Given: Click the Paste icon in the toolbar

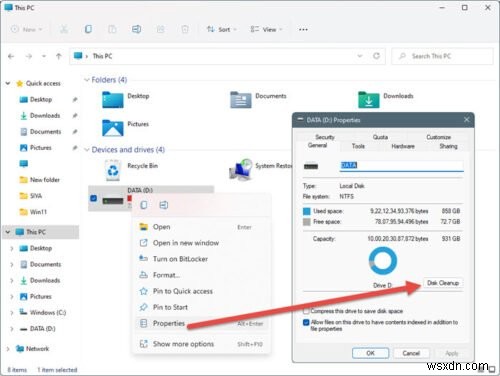Looking at the screenshot, I should [112, 29].
